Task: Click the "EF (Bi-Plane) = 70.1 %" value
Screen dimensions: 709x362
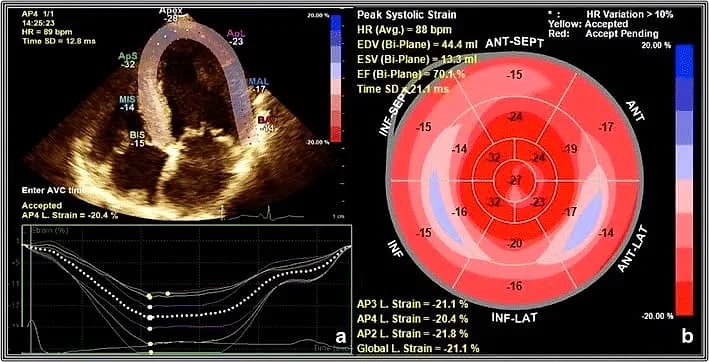Action: [x=411, y=75]
